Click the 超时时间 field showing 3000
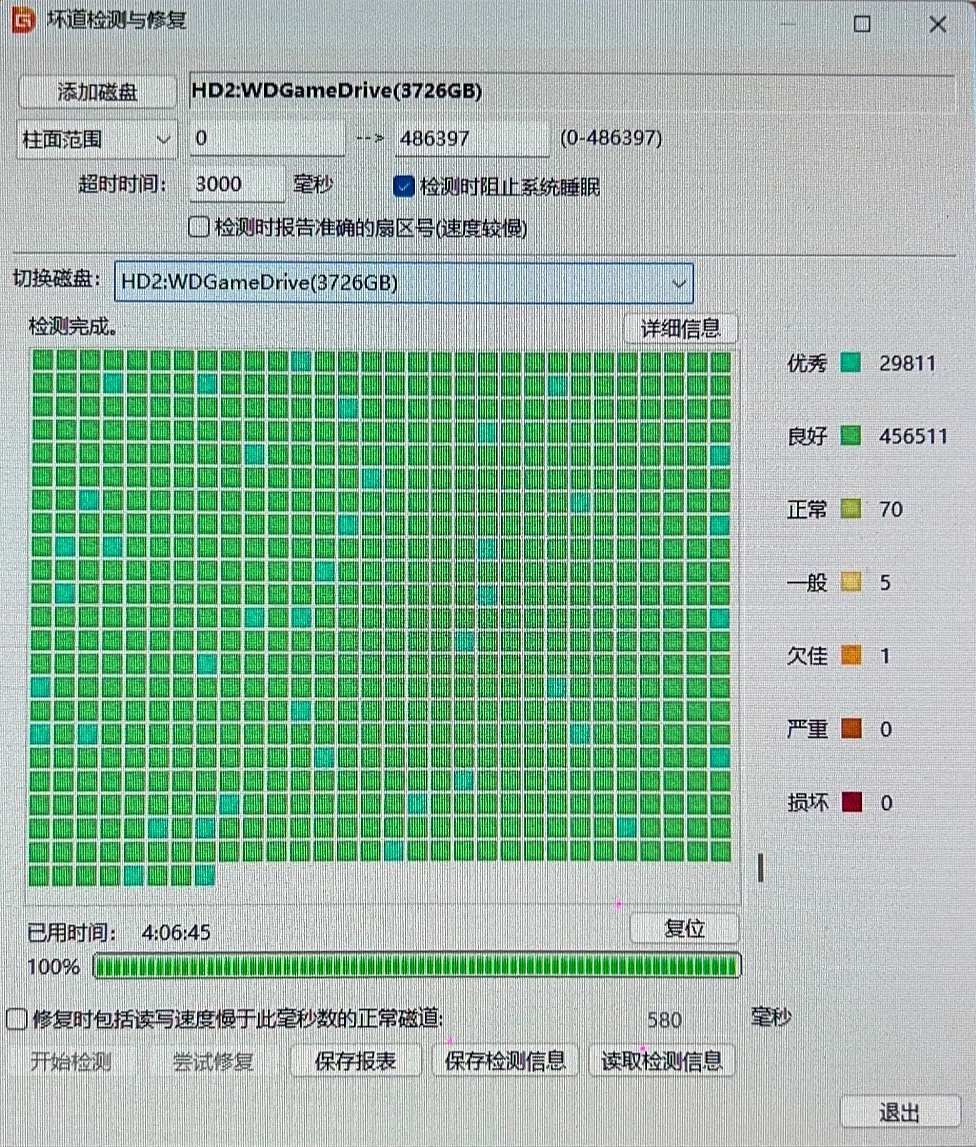This screenshot has height=1147, width=976. pos(237,184)
